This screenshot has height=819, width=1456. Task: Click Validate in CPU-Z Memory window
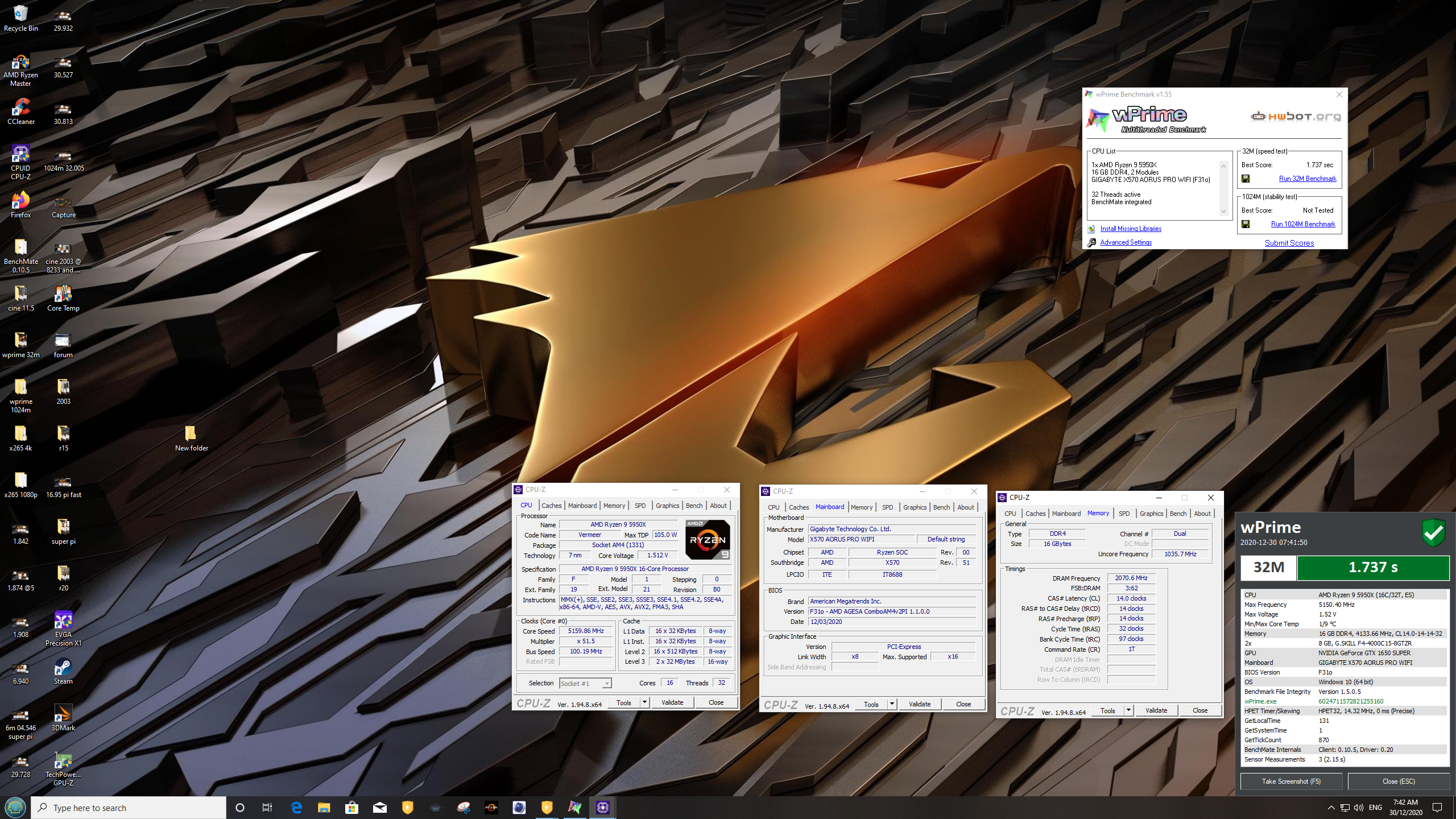1156,710
